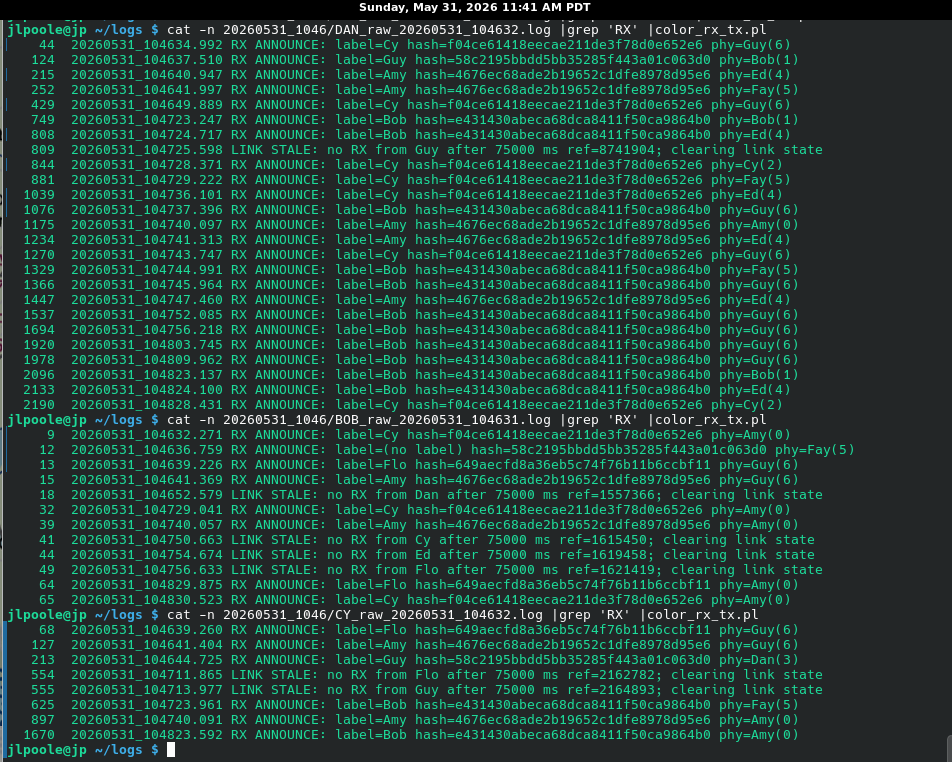Click the date and time clock in the top bar
The width and height of the screenshot is (952, 762).
pyautogui.click(x=475, y=7)
